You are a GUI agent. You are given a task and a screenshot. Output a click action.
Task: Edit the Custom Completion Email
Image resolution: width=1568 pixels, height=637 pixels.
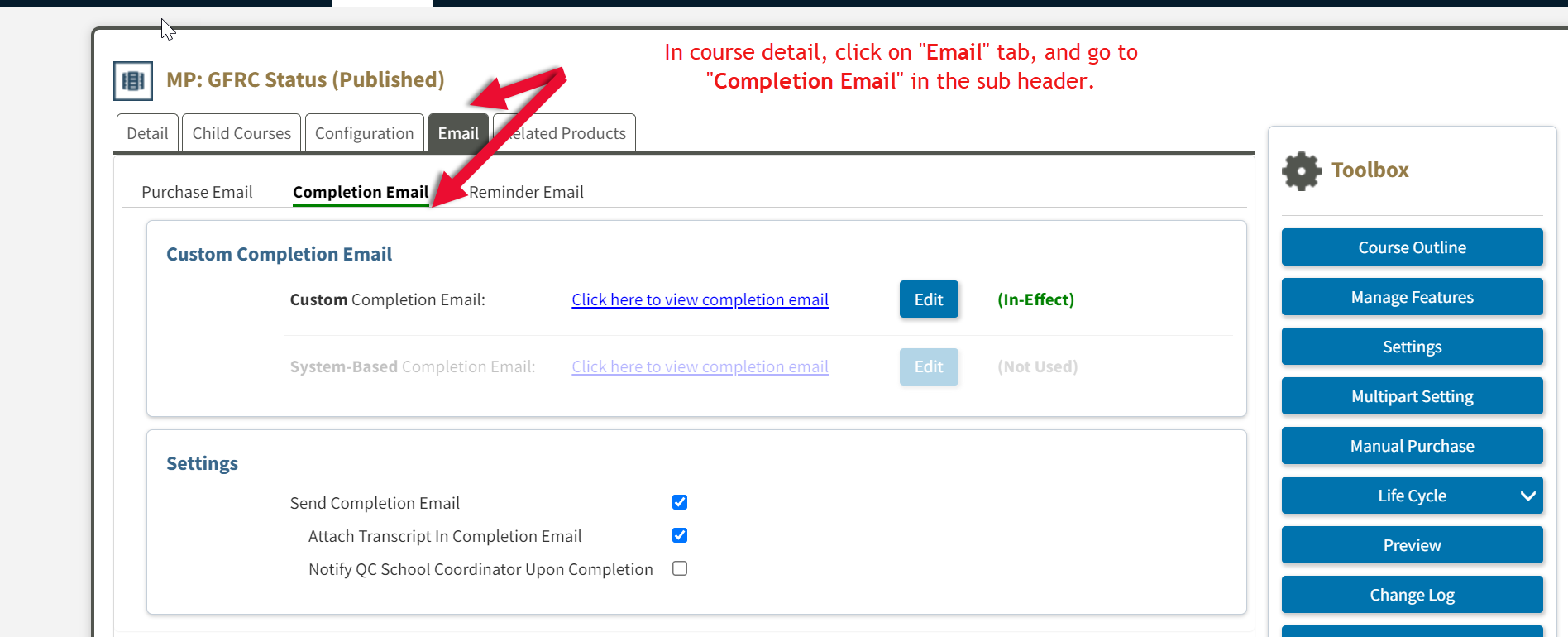928,299
